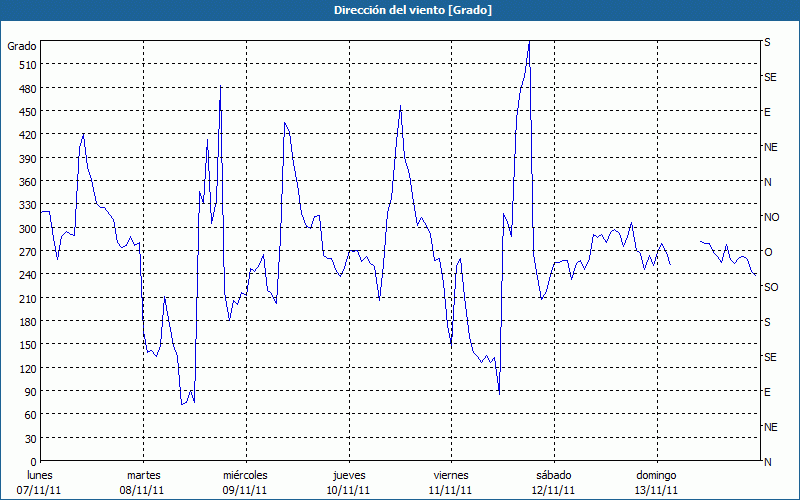800x500 pixels.
Task: Click the 'martes 08/11/11' date label
Action: pos(143,482)
